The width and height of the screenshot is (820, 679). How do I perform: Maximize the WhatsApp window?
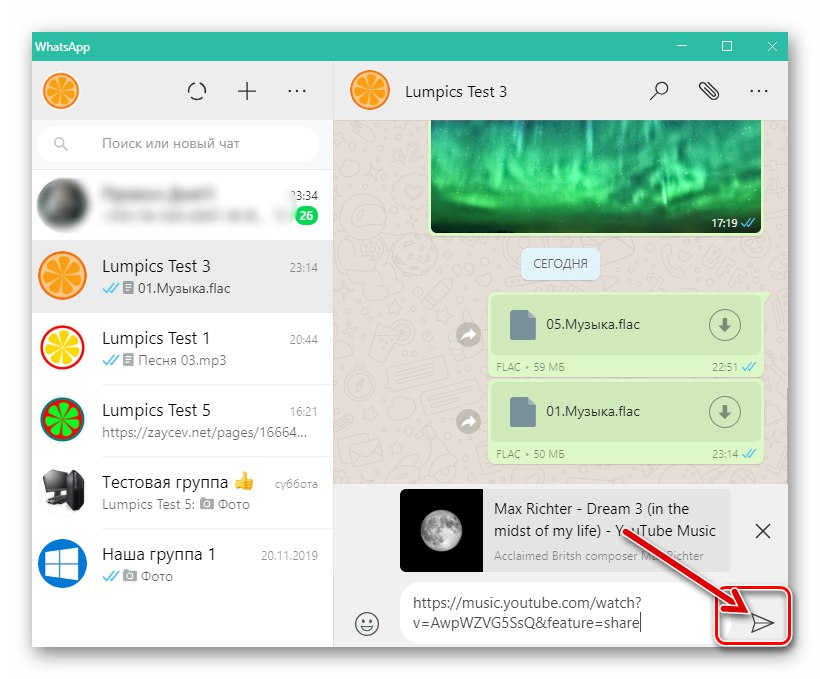click(x=726, y=46)
